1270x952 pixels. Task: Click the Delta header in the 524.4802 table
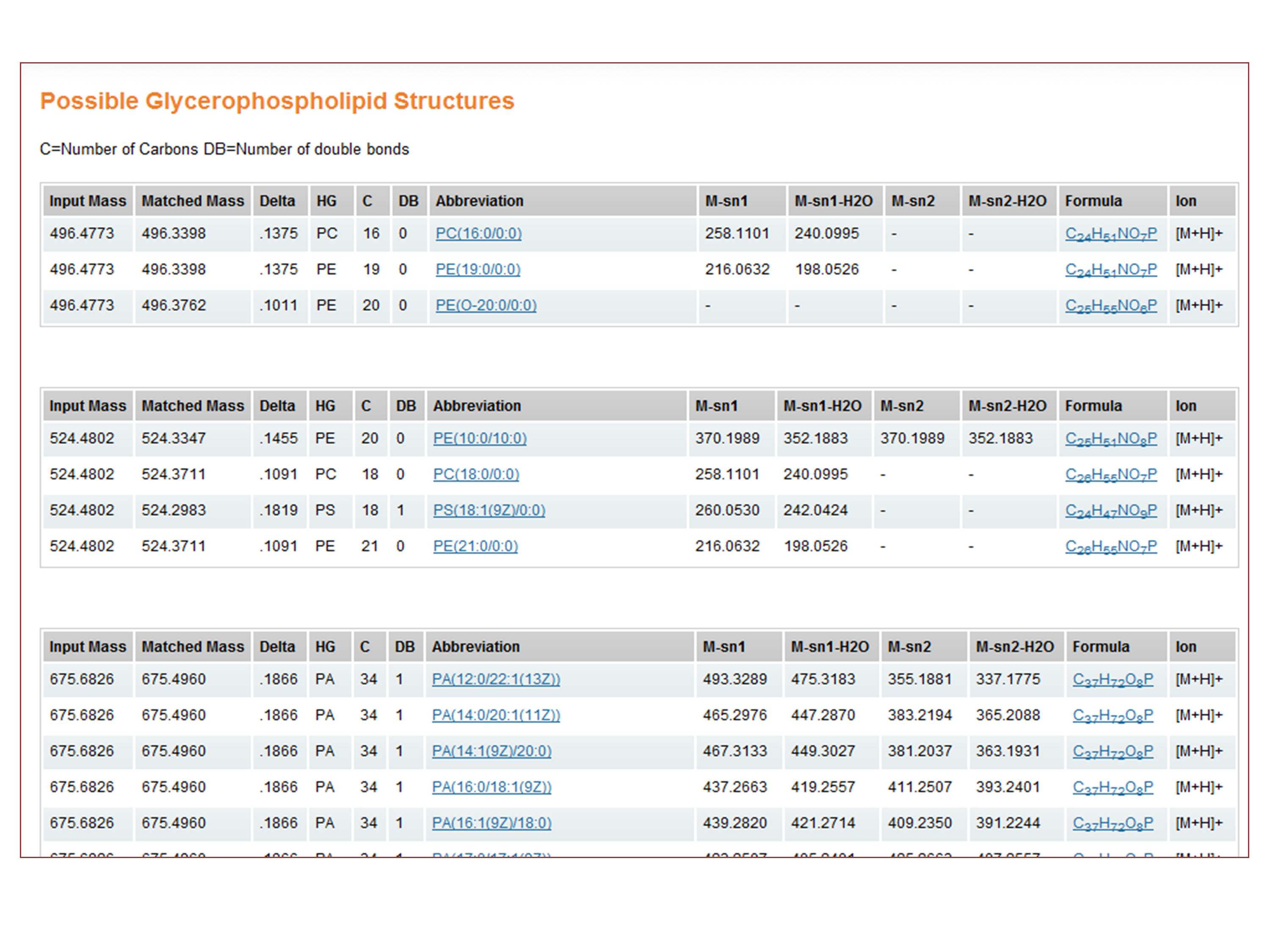click(x=277, y=406)
